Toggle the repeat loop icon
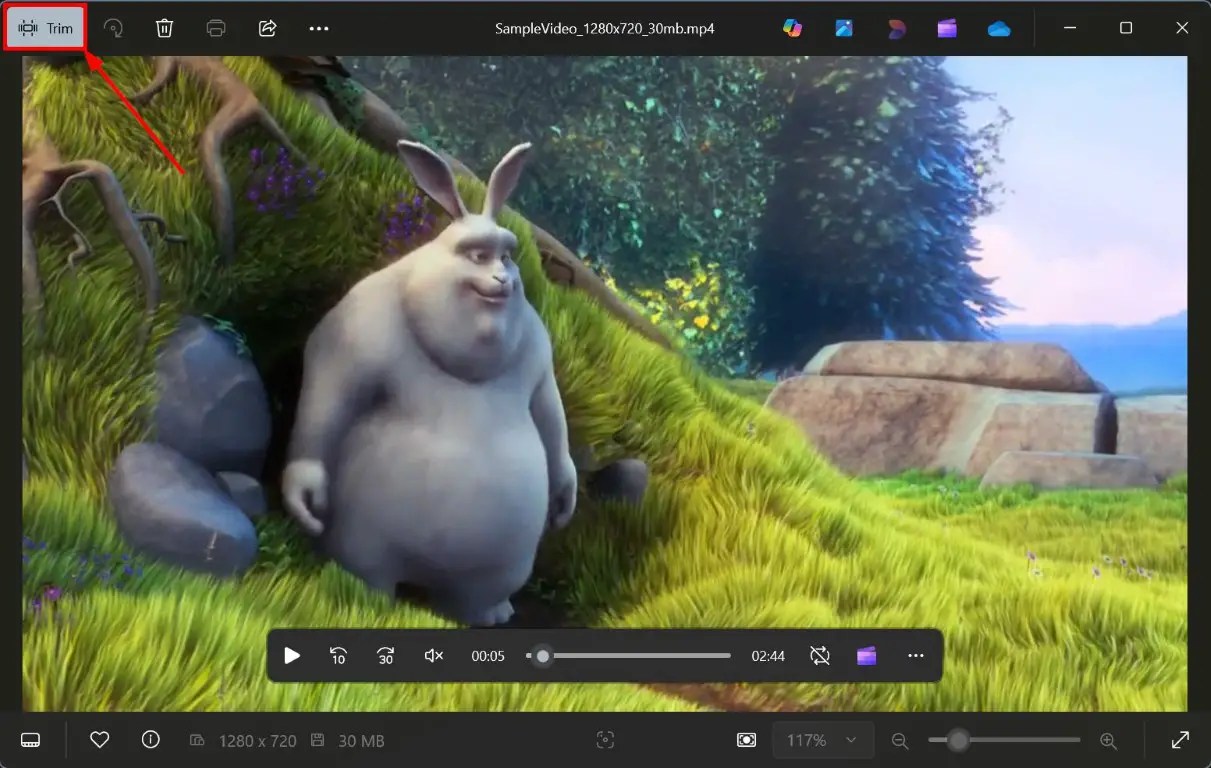The image size is (1211, 768). [x=820, y=656]
